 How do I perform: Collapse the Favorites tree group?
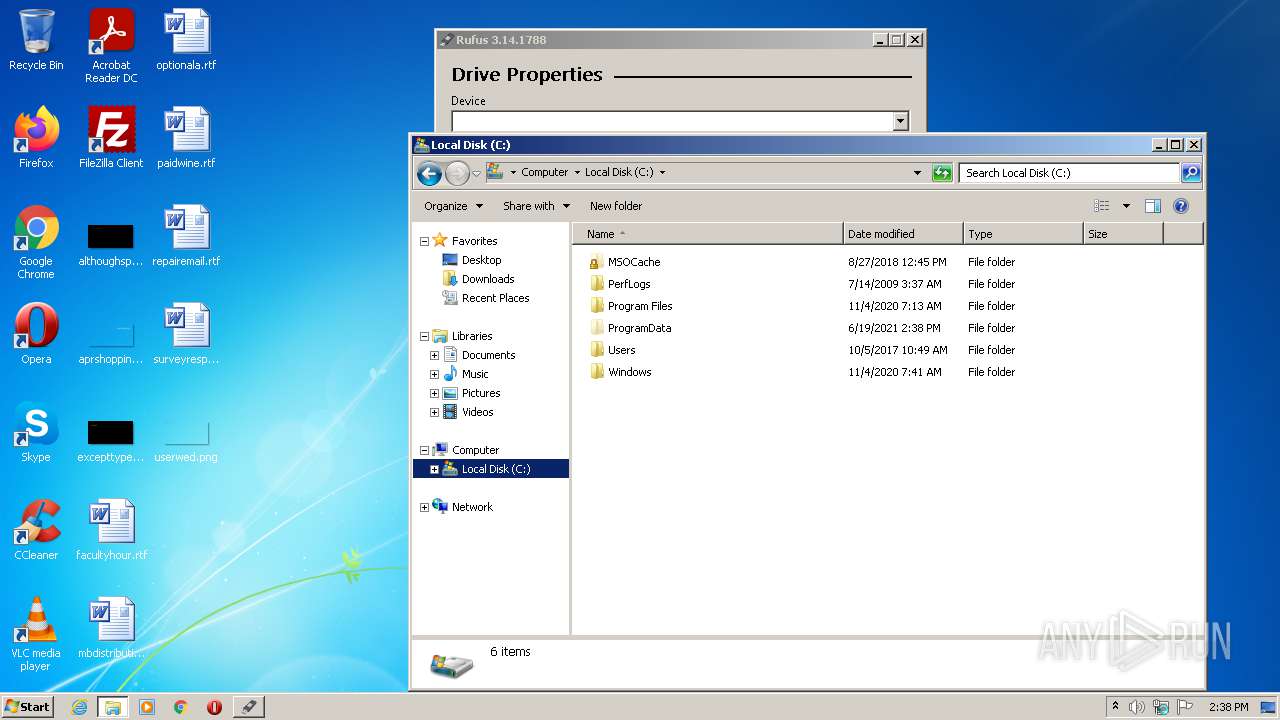[424, 241]
